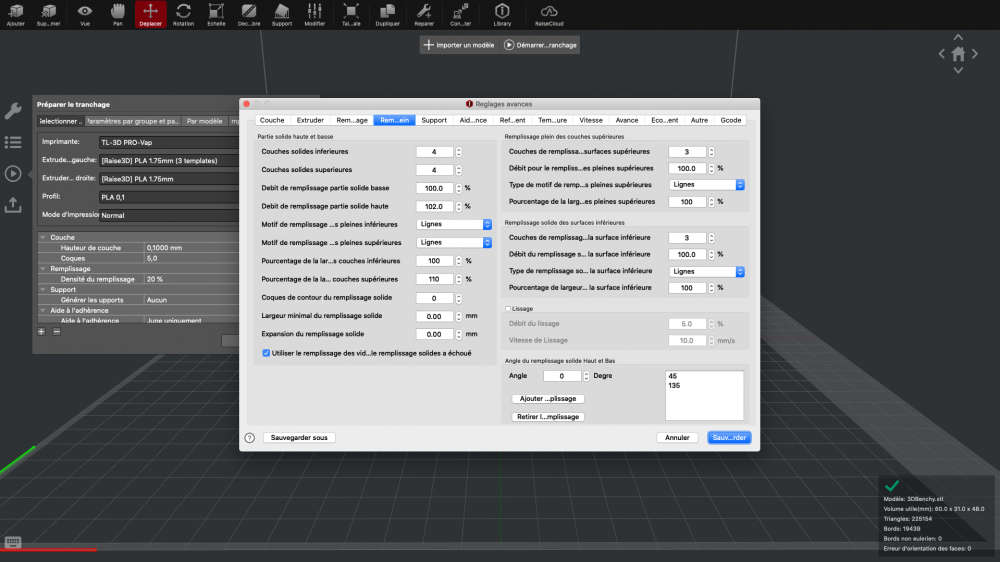The height and width of the screenshot is (562, 1000).
Task: Open the Library icon
Action: pos(502,11)
